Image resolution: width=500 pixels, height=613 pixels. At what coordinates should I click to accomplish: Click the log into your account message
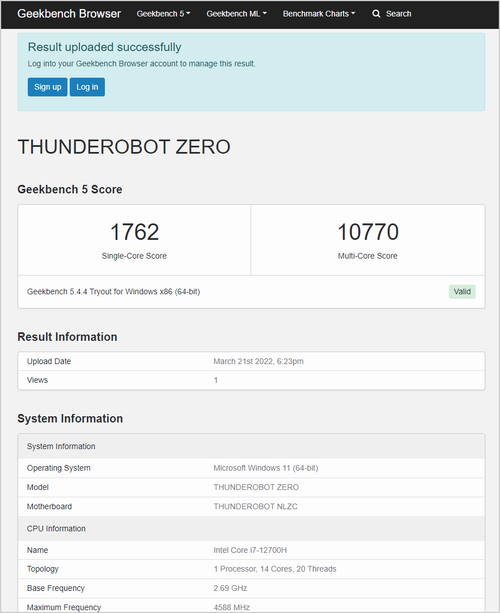pos(142,64)
